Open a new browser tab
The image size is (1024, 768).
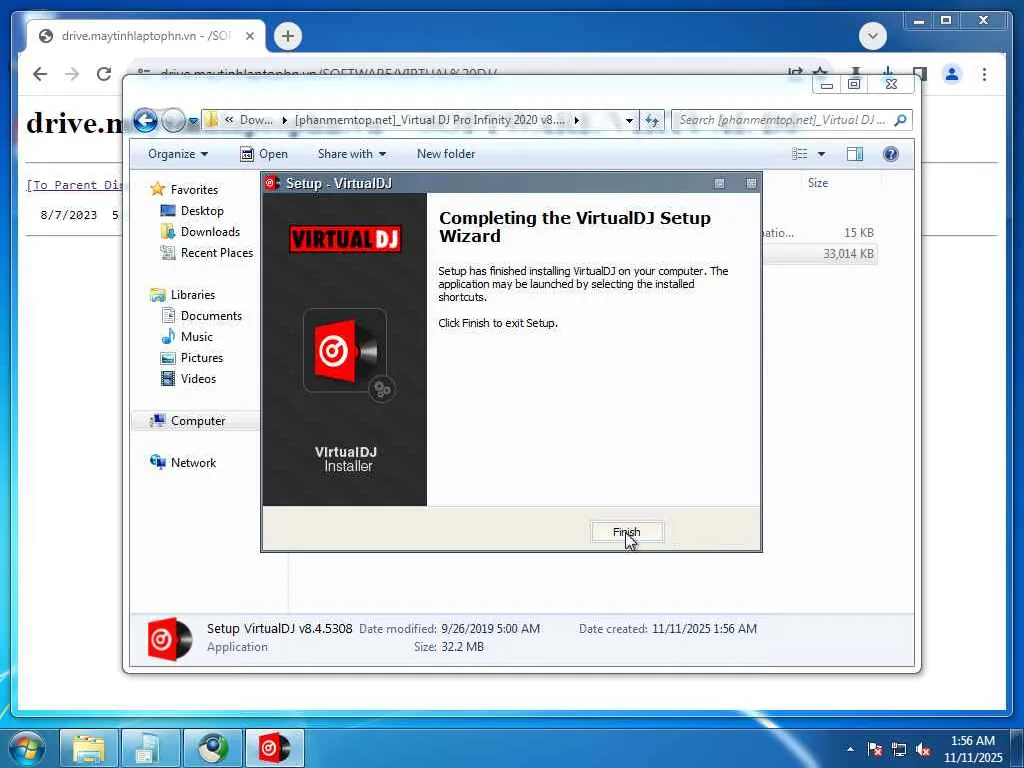288,36
